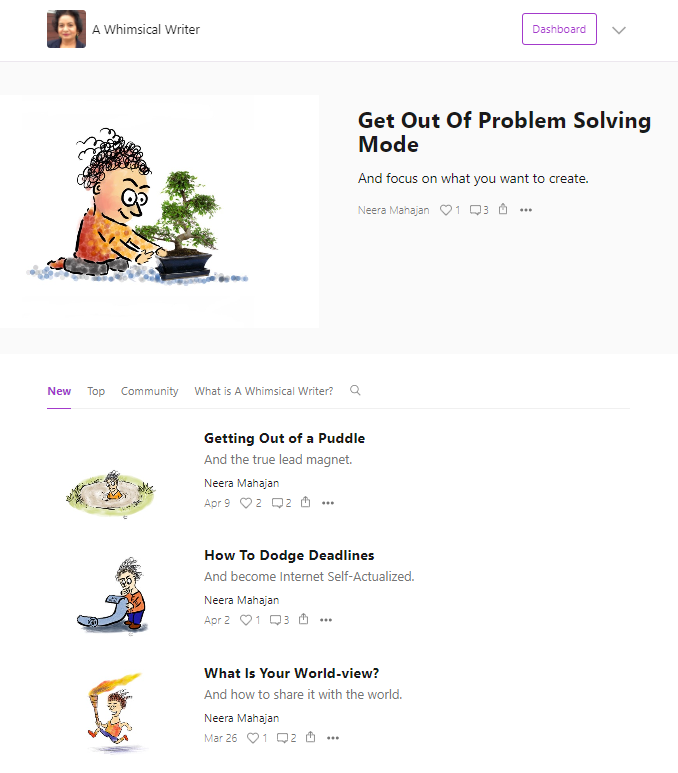
Task: Share the How To Dodge Deadlines post
Action: 304,619
